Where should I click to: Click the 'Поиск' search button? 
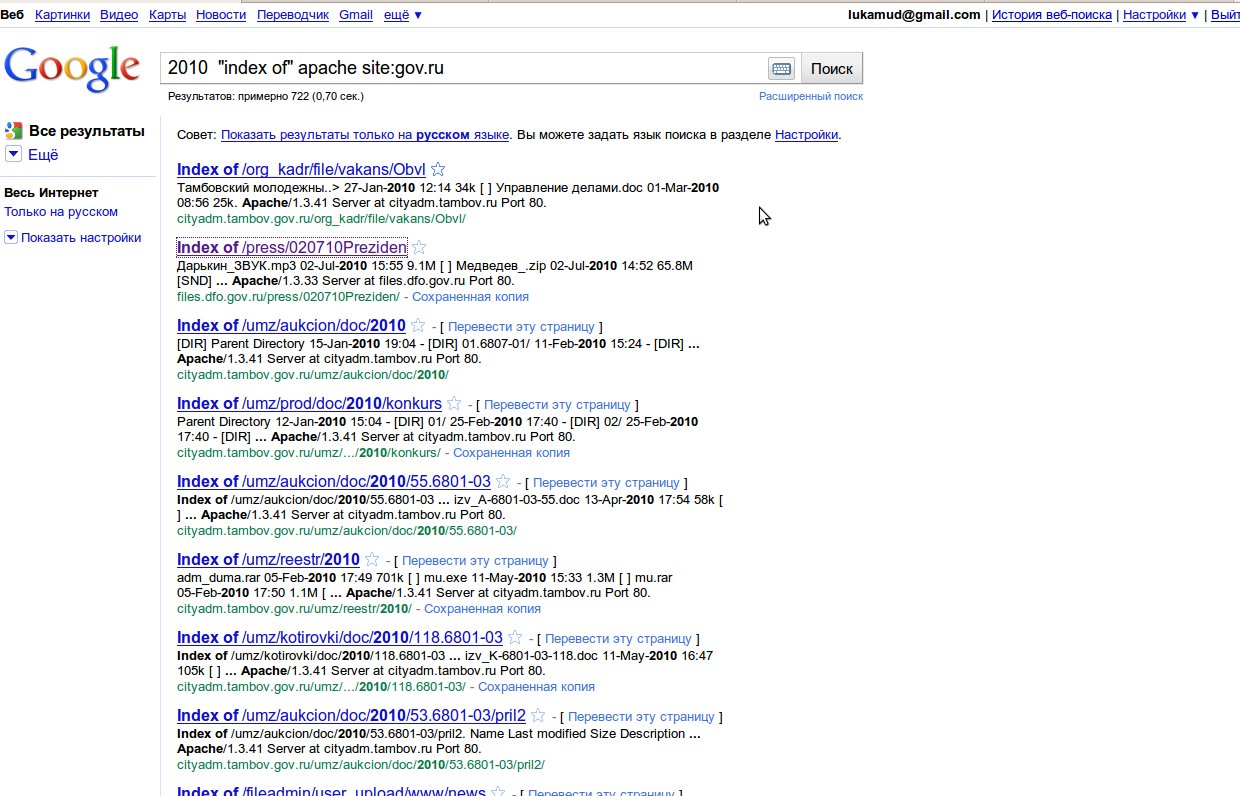click(832, 69)
